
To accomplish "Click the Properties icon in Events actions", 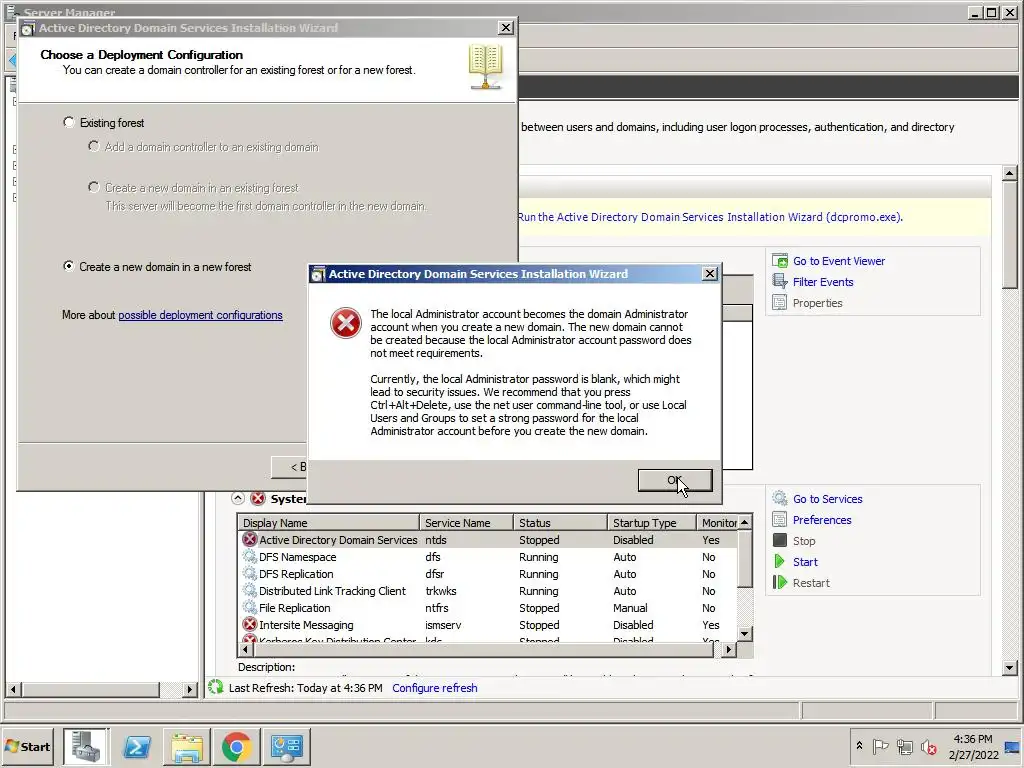I will pyautogui.click(x=780, y=302).
